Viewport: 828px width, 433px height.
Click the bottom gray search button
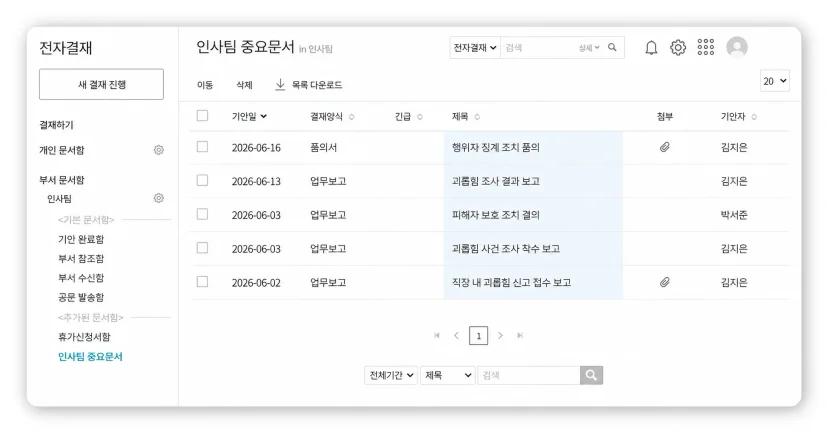[591, 375]
